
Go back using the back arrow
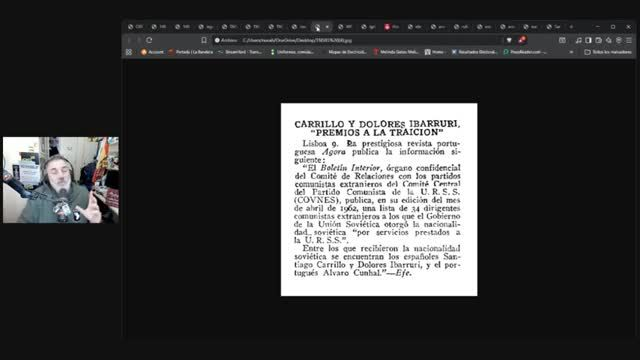point(129,40)
